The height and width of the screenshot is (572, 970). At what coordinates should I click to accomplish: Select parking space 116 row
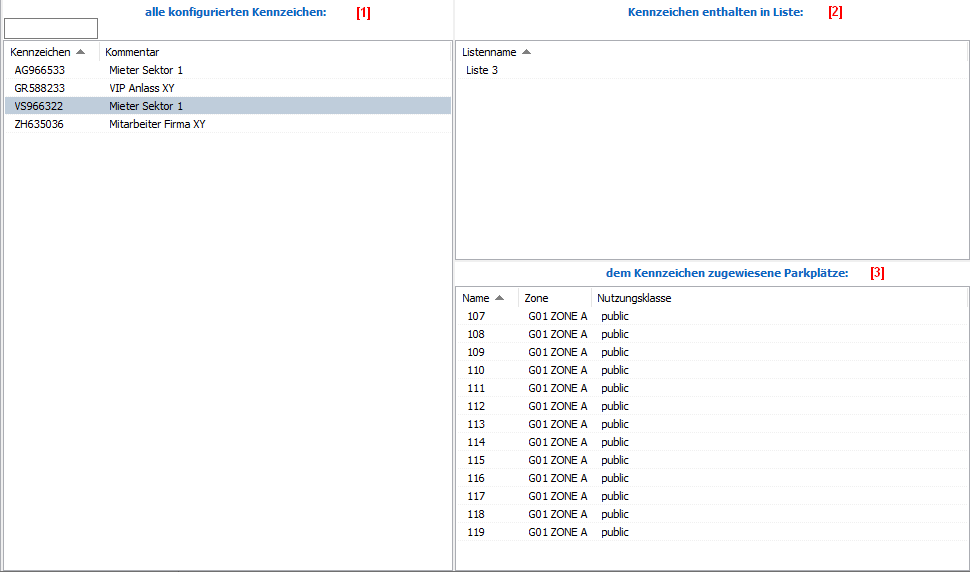pyautogui.click(x=476, y=478)
